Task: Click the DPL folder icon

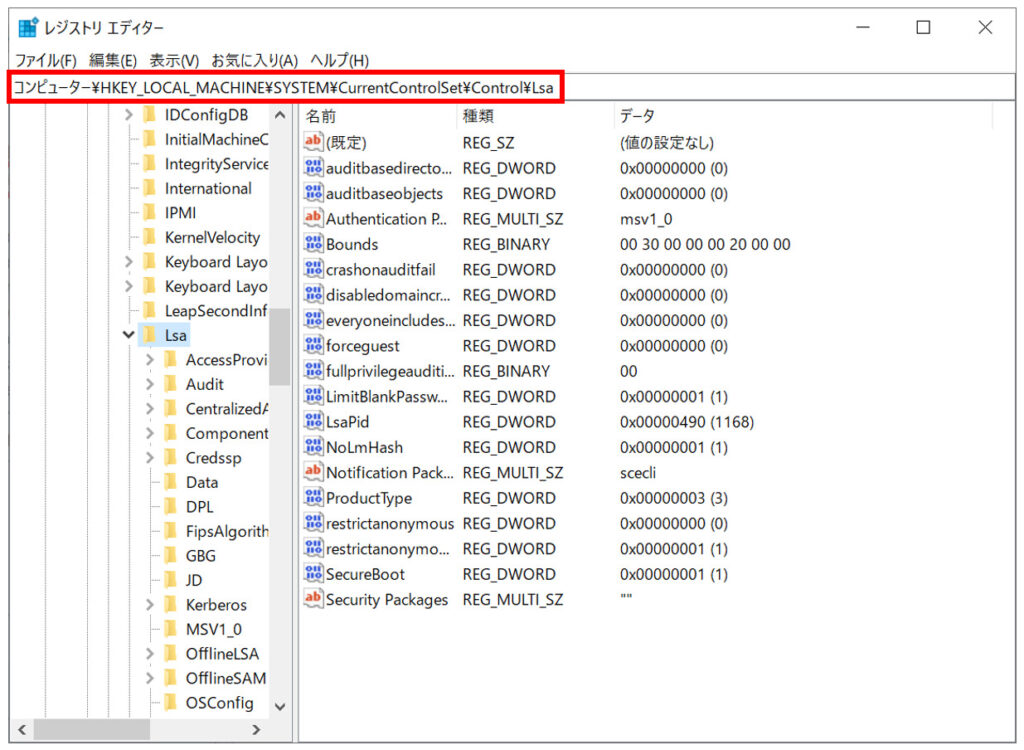Action: coord(171,507)
